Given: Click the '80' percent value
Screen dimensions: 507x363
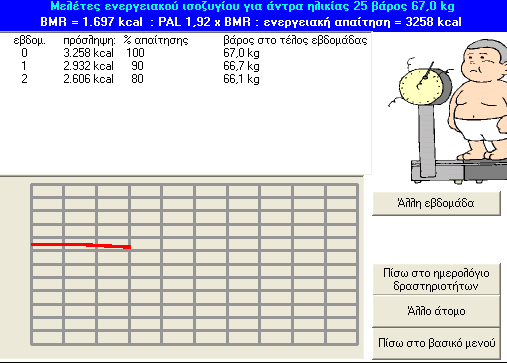Looking at the screenshot, I should click(x=137, y=79).
